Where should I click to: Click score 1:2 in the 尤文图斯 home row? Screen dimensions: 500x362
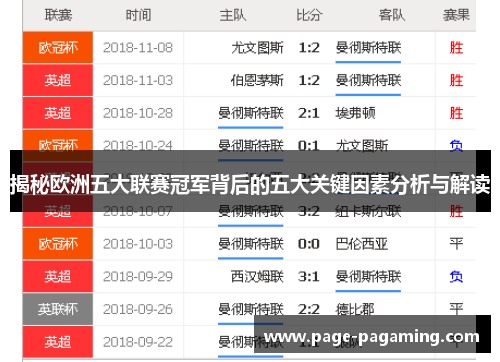point(309,48)
